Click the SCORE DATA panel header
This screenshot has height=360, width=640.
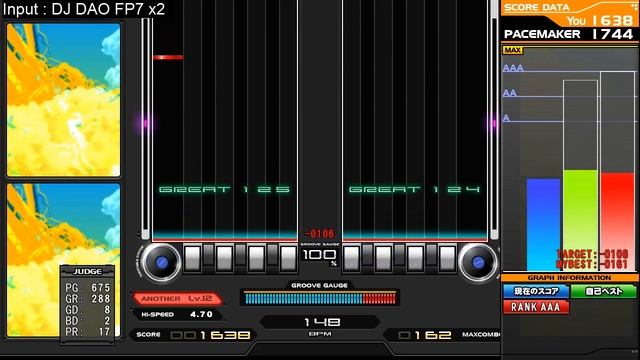[x=536, y=7]
